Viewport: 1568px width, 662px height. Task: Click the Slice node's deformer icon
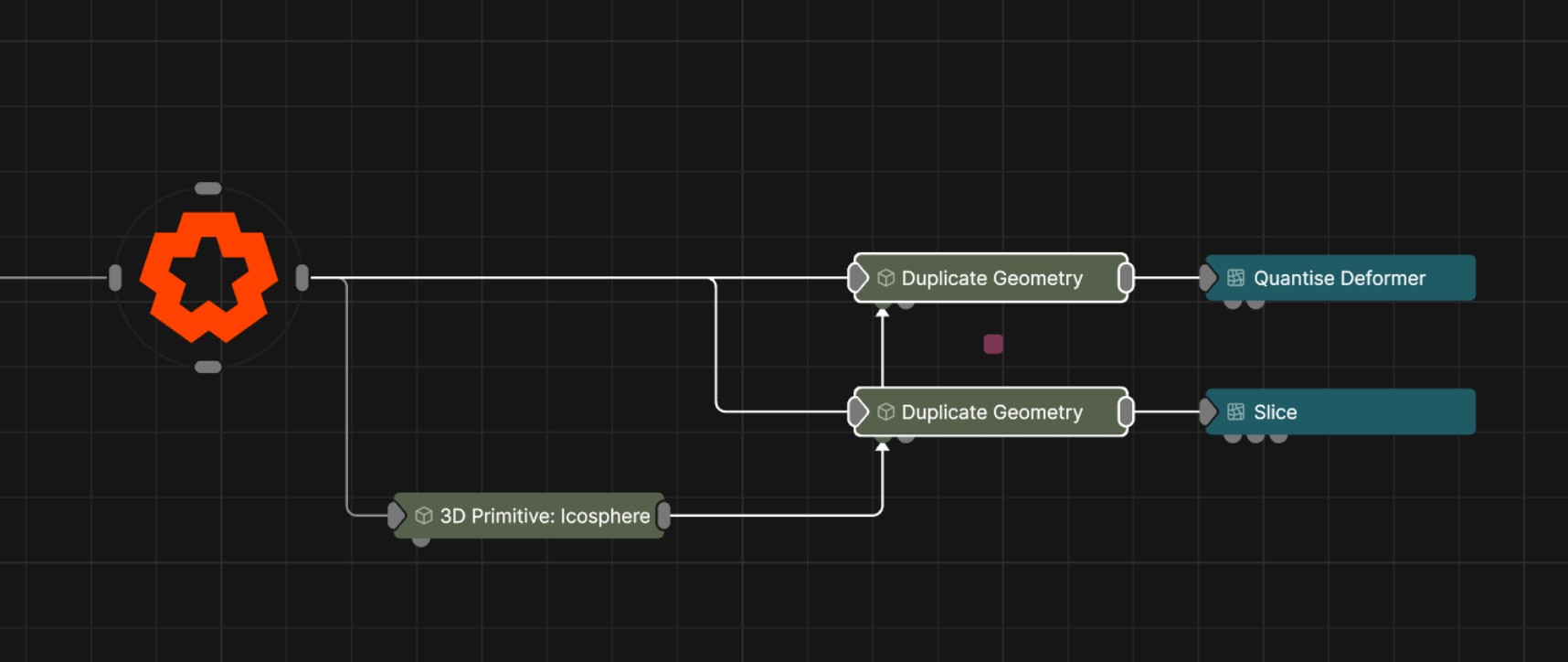click(x=1235, y=412)
